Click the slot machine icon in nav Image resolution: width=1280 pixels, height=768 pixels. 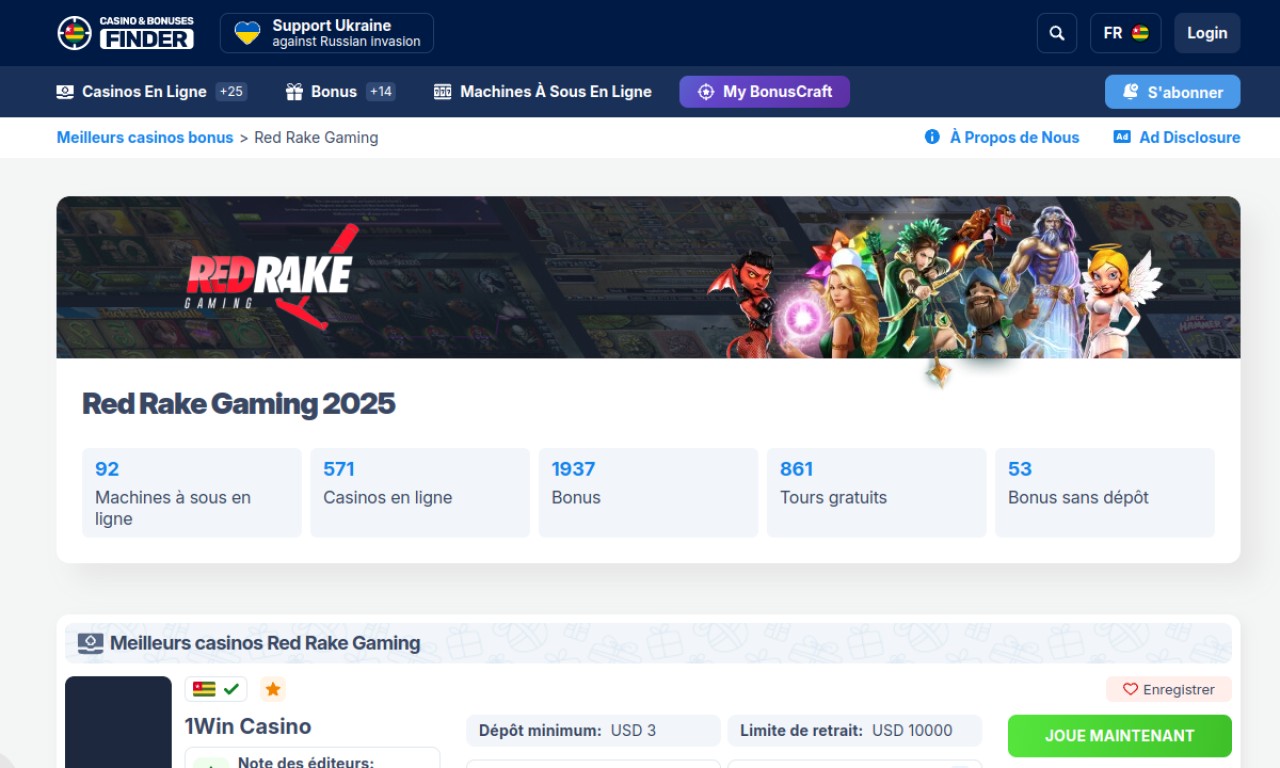click(442, 92)
